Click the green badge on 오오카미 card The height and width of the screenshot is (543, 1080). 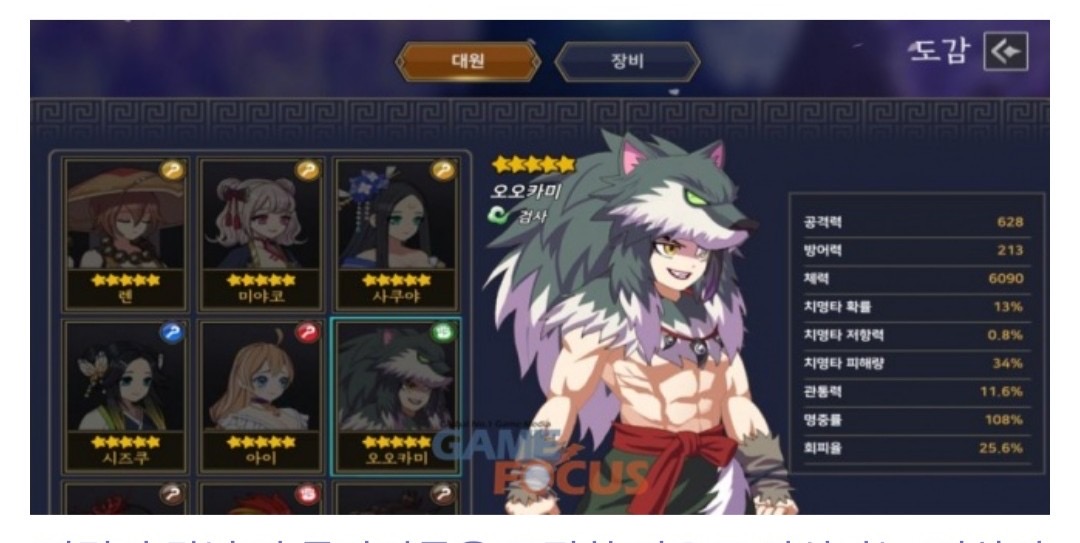tap(443, 334)
